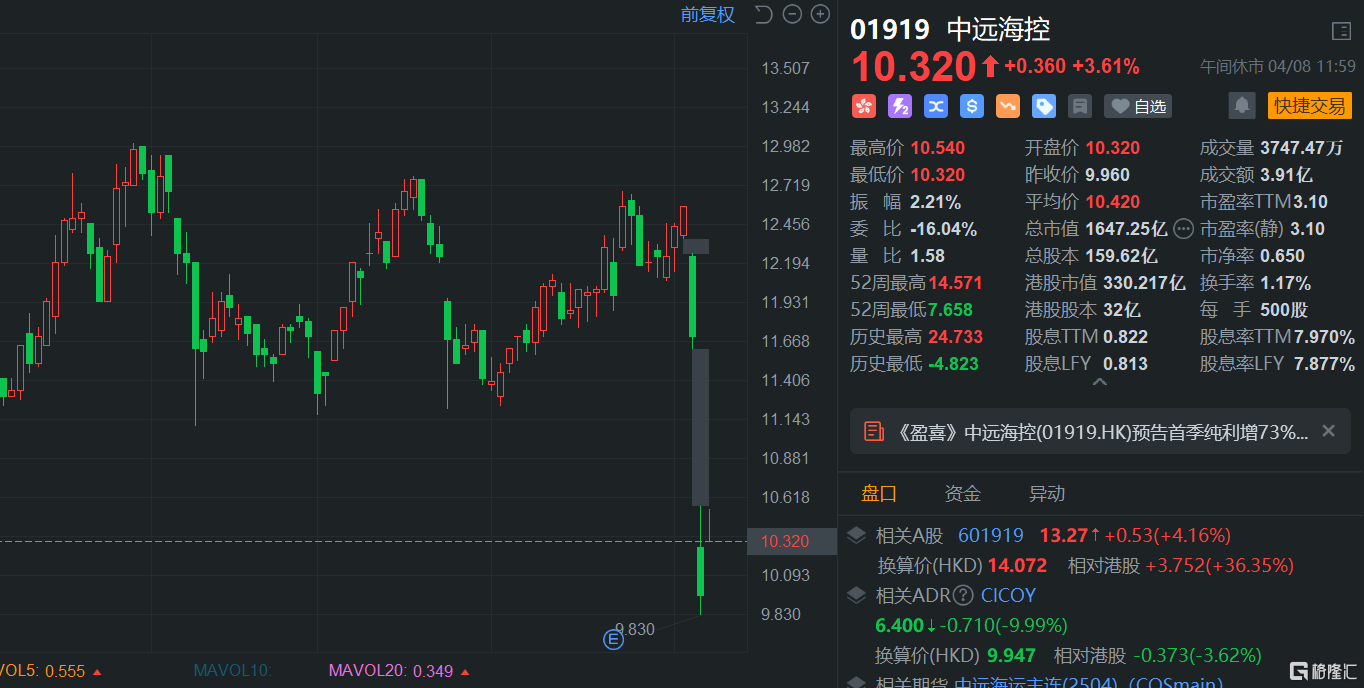Screen dimensions: 1364x688
Task: Click the blue shuffle arrows icon
Action: 936,106
